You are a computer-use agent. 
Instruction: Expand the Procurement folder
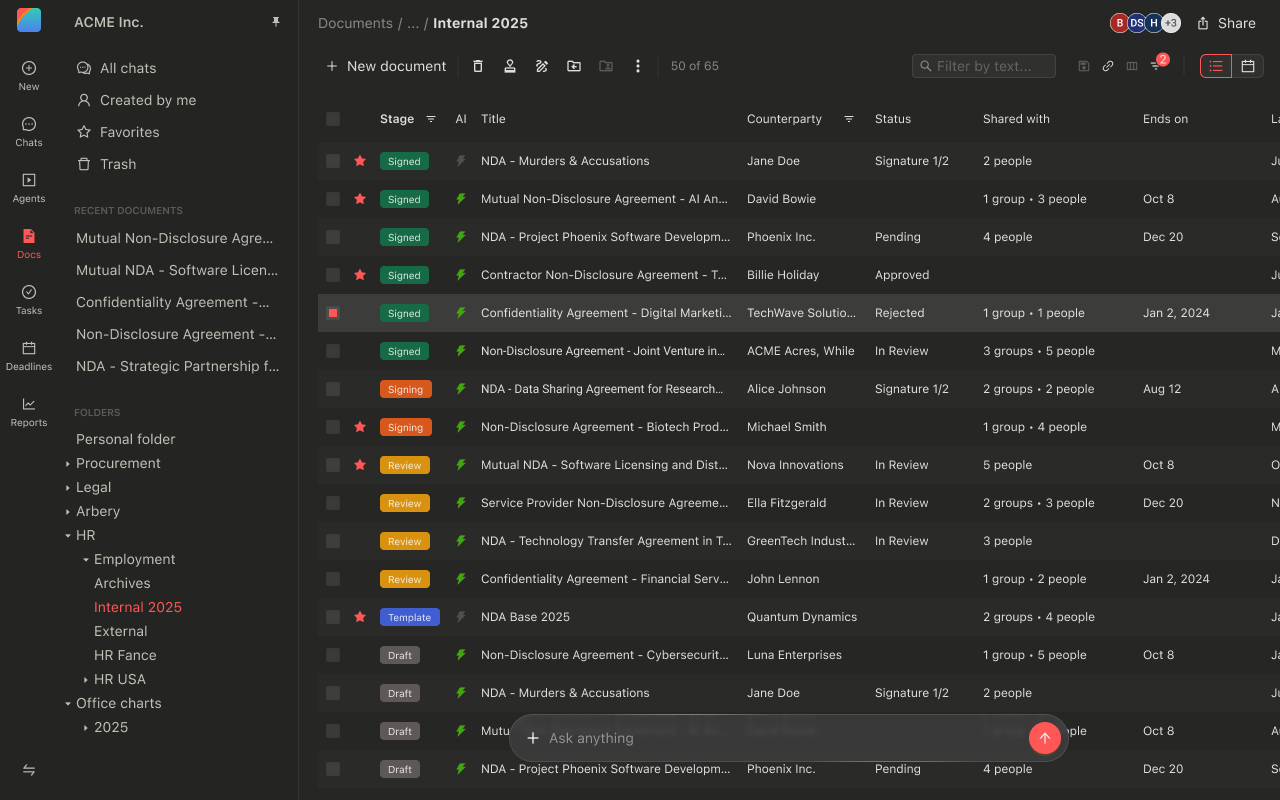(68, 463)
